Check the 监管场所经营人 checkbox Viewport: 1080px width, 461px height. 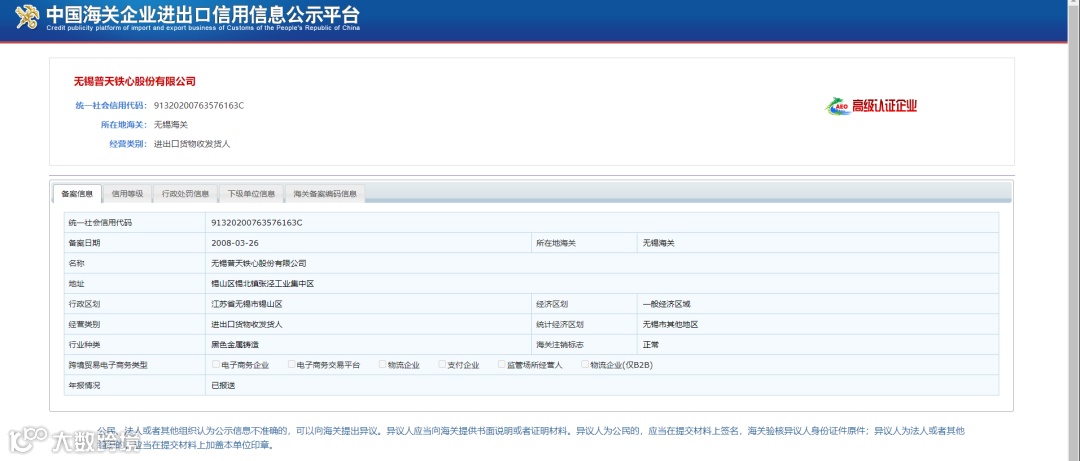[x=502, y=365]
